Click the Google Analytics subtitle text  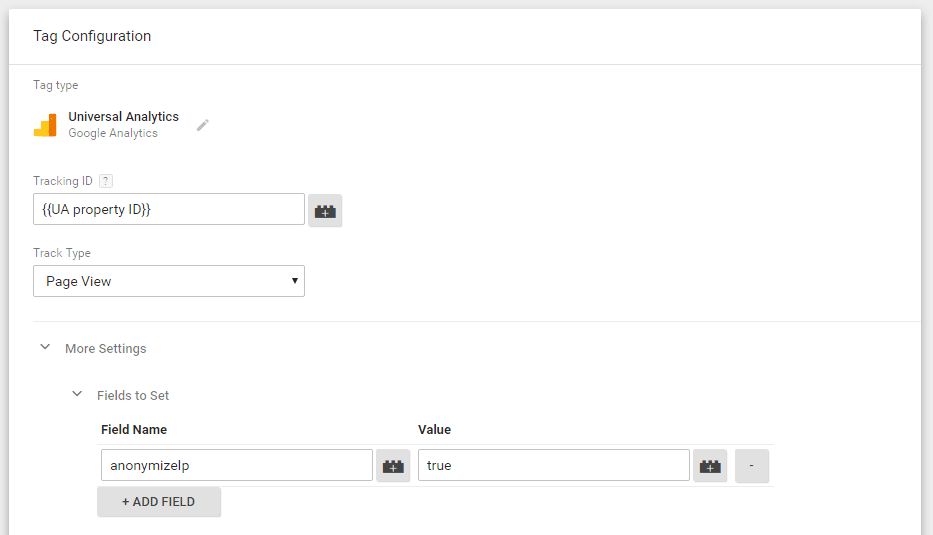[x=113, y=133]
